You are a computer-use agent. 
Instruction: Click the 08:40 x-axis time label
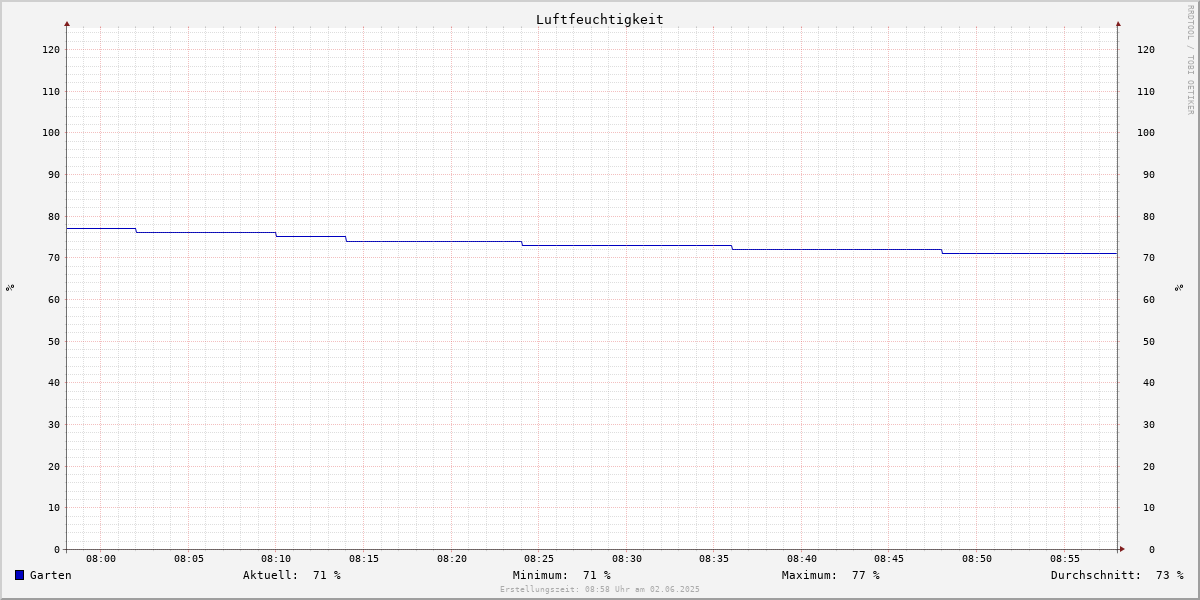coord(802,559)
